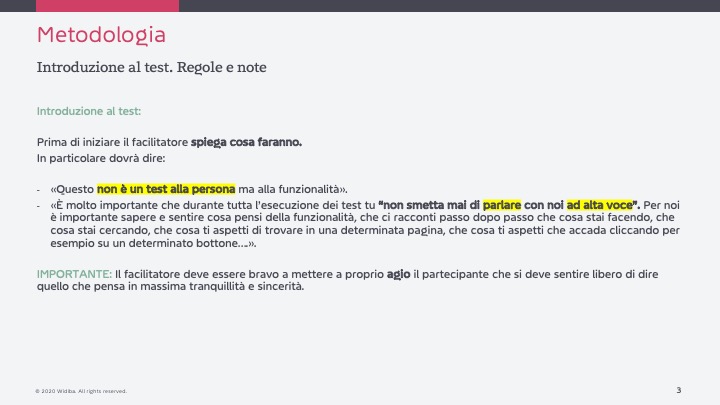Click the bold phrase 'non smetta mai di'

pyautogui.click(x=429, y=205)
